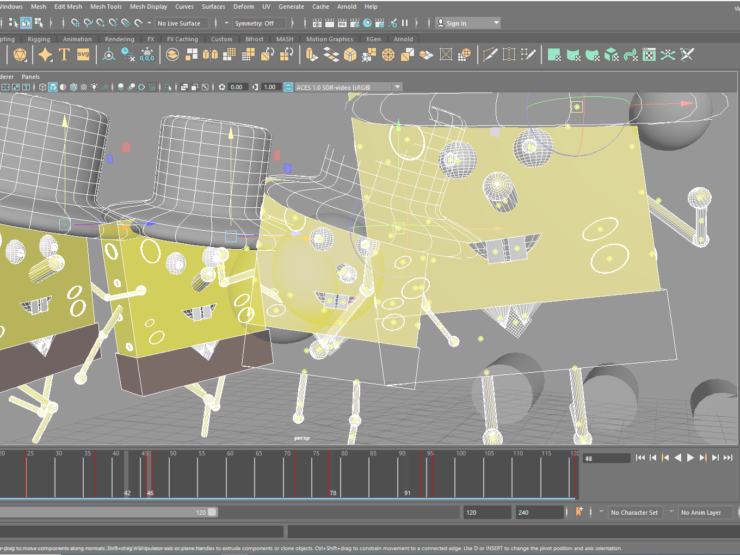This screenshot has width=740, height=555.
Task: Click the Delete History shelf icon
Action: click(x=127, y=55)
